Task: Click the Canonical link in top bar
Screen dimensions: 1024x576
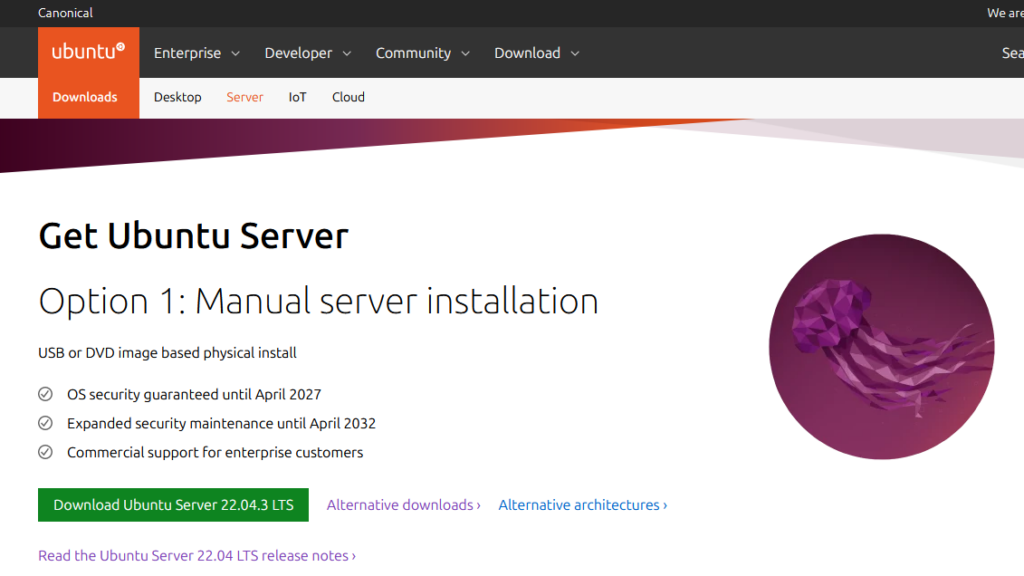Action: click(65, 13)
